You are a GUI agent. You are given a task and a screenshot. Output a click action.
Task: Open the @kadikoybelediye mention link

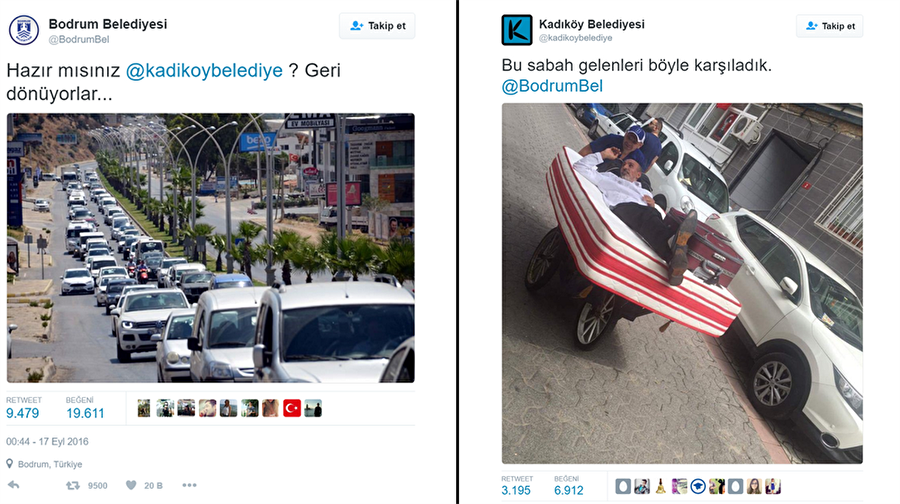pos(204,70)
